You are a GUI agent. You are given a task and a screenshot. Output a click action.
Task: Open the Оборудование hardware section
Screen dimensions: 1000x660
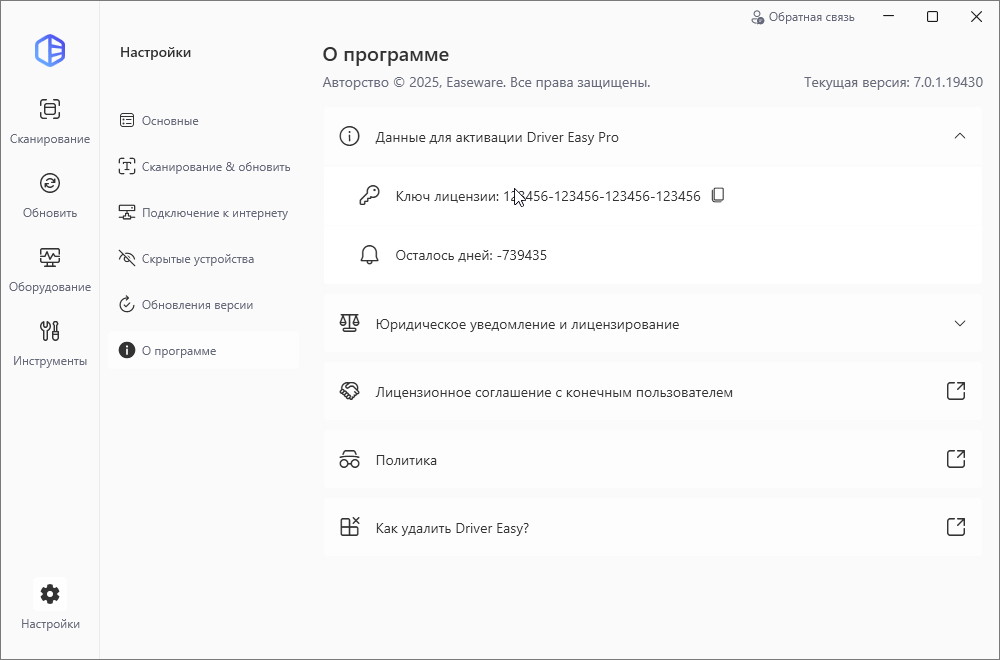point(50,269)
